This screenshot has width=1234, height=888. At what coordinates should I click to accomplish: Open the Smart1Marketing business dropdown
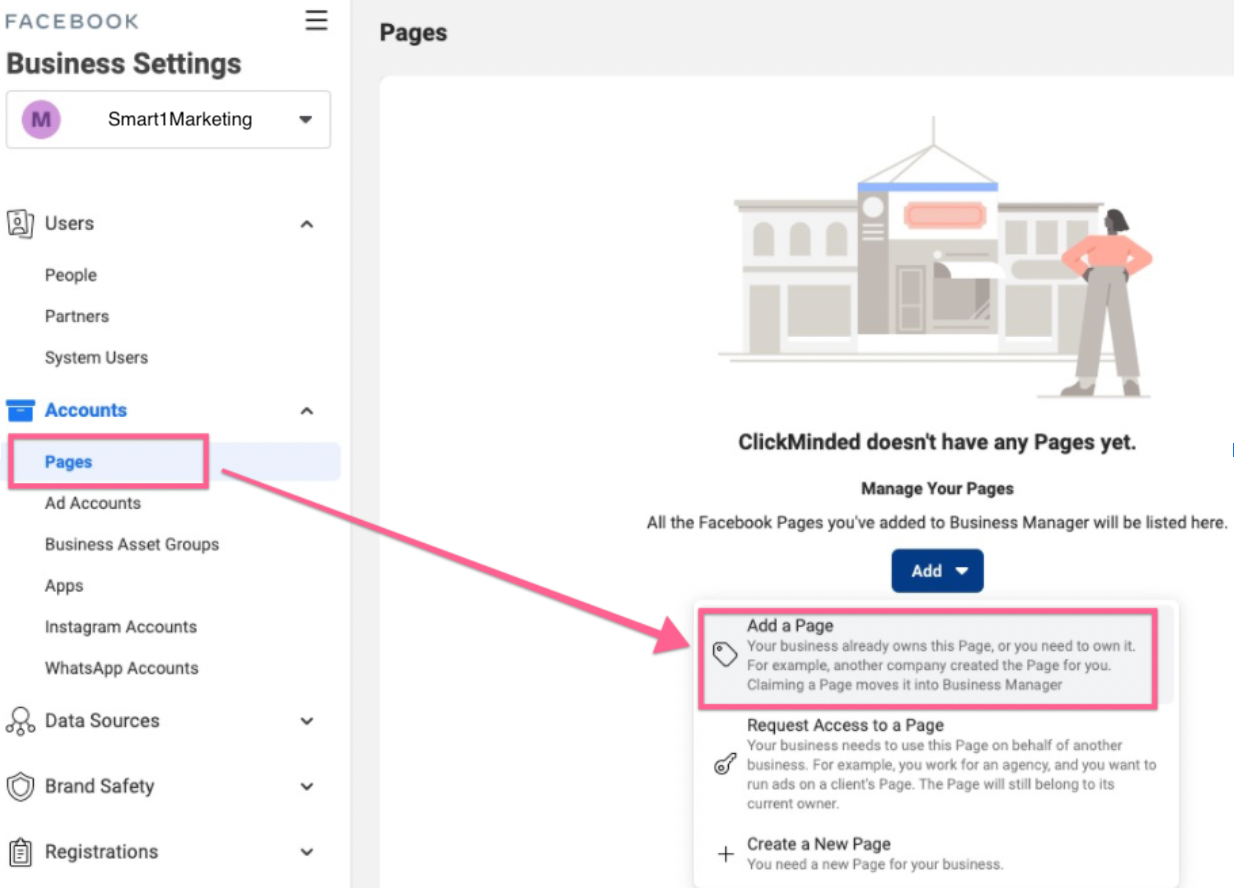305,120
